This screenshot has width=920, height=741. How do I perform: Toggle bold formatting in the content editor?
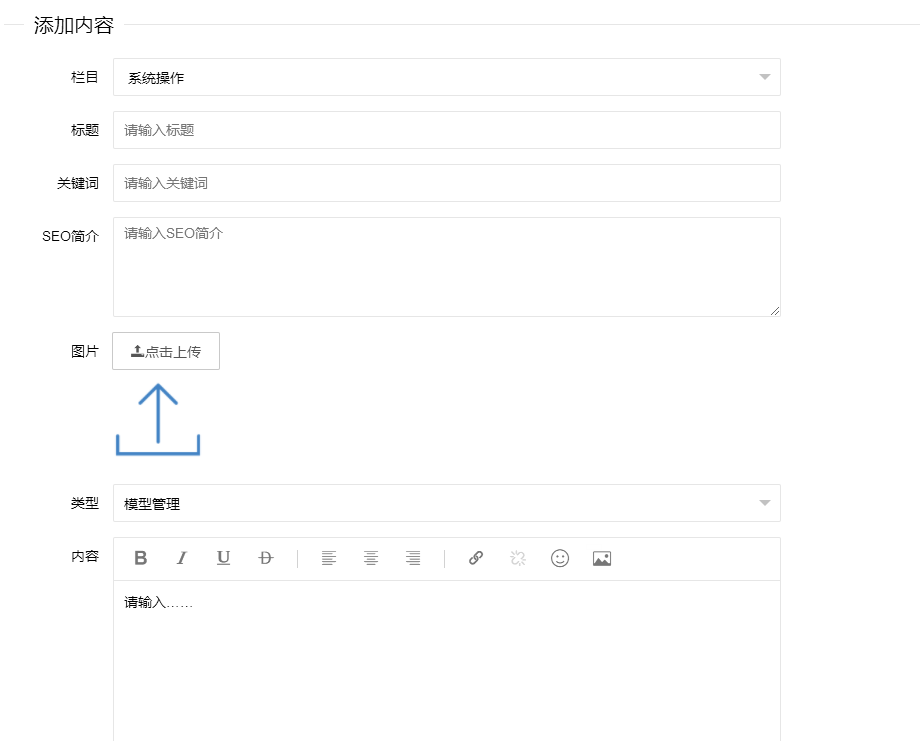click(139, 558)
